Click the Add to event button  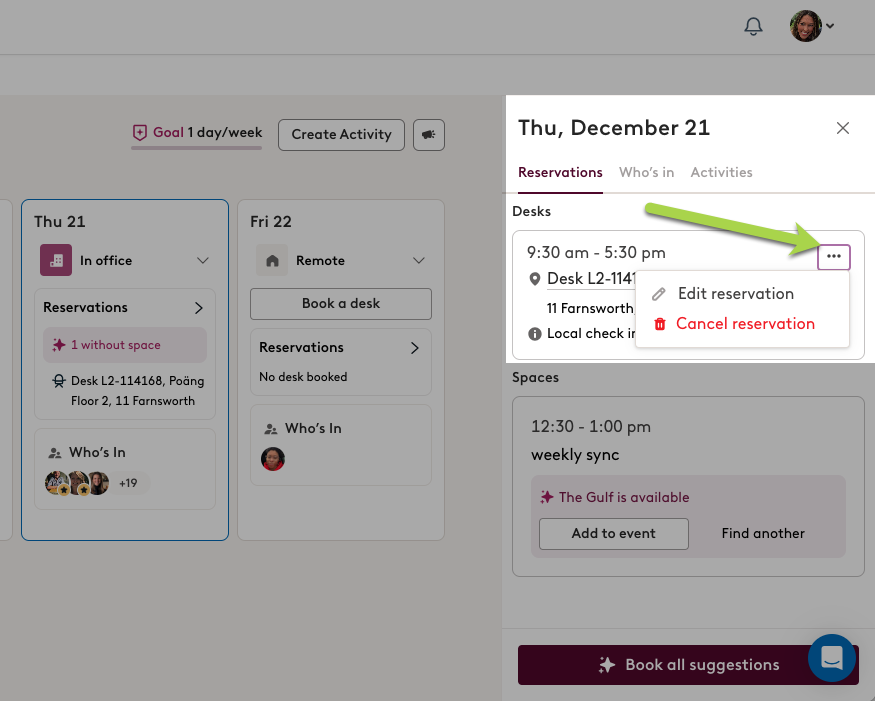613,534
